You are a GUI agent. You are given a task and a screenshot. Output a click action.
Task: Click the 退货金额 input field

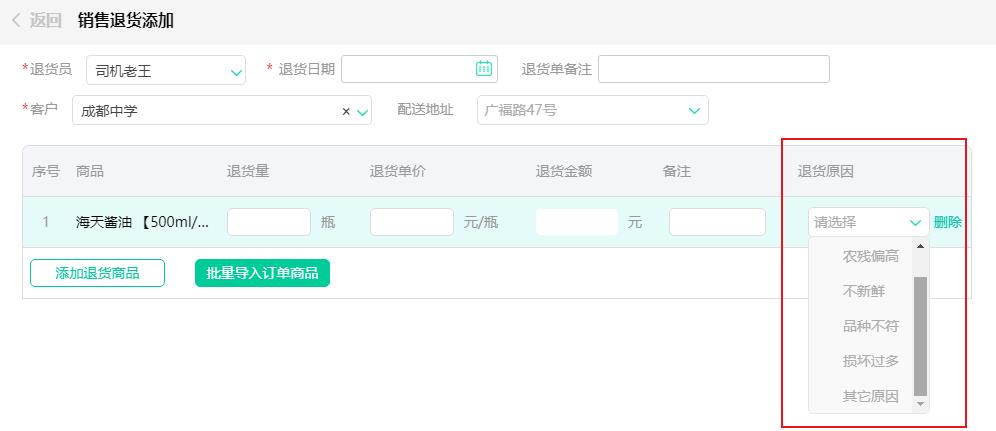pyautogui.click(x=577, y=222)
